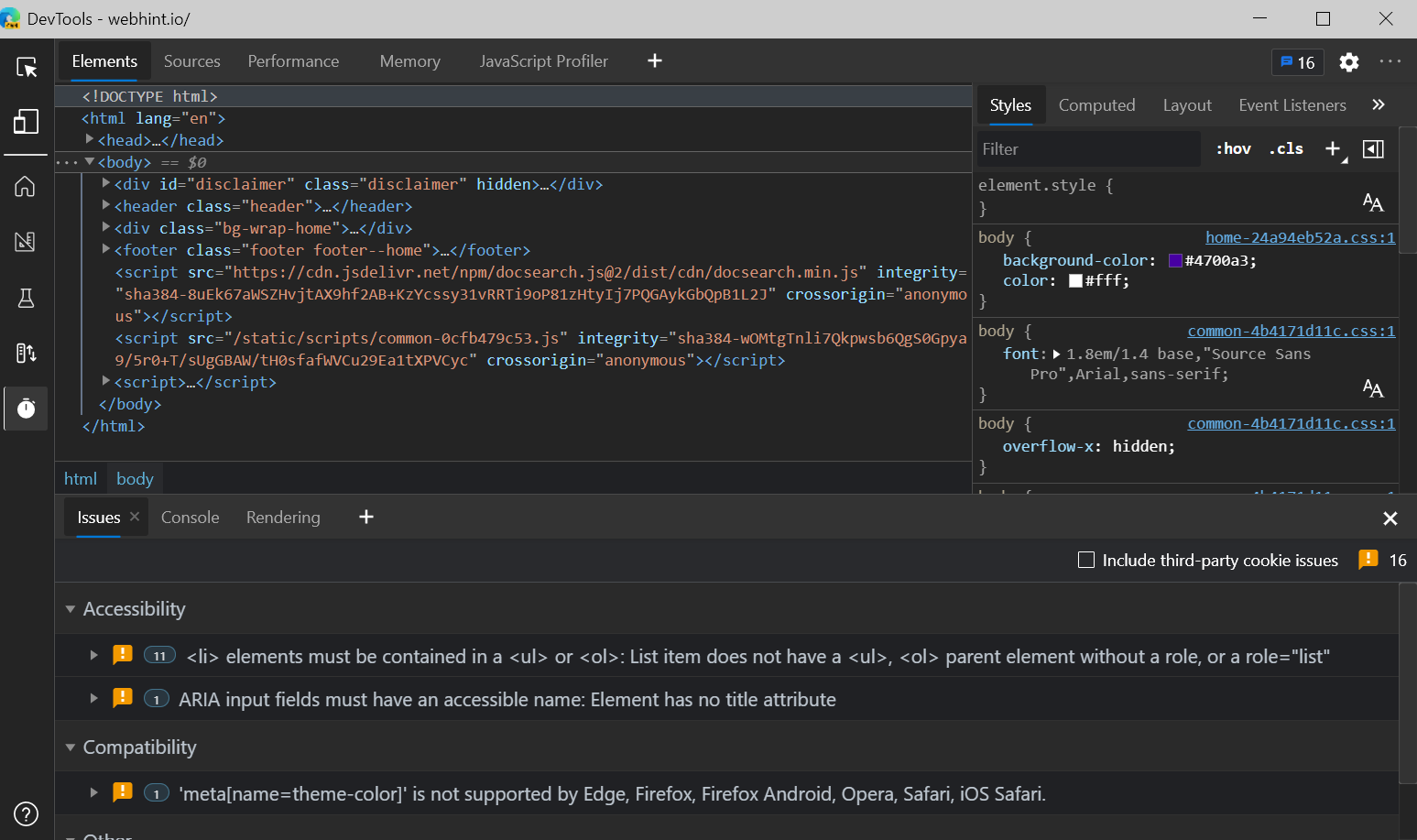The width and height of the screenshot is (1417, 840).
Task: Toggle the .cls element classes button
Action: pyautogui.click(x=1286, y=149)
